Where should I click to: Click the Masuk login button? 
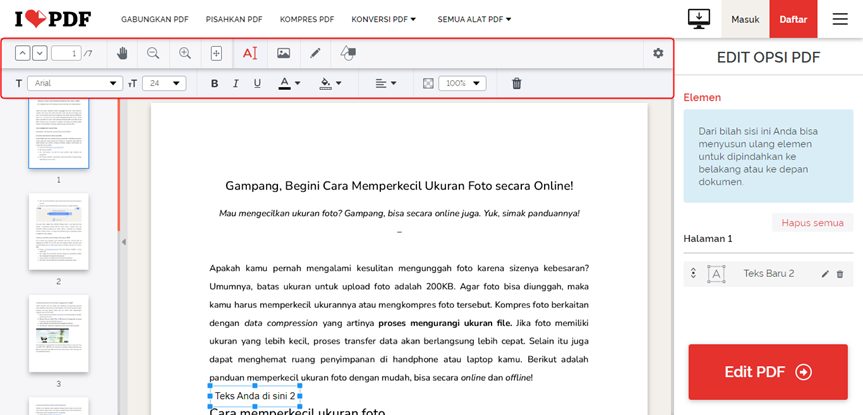point(745,19)
